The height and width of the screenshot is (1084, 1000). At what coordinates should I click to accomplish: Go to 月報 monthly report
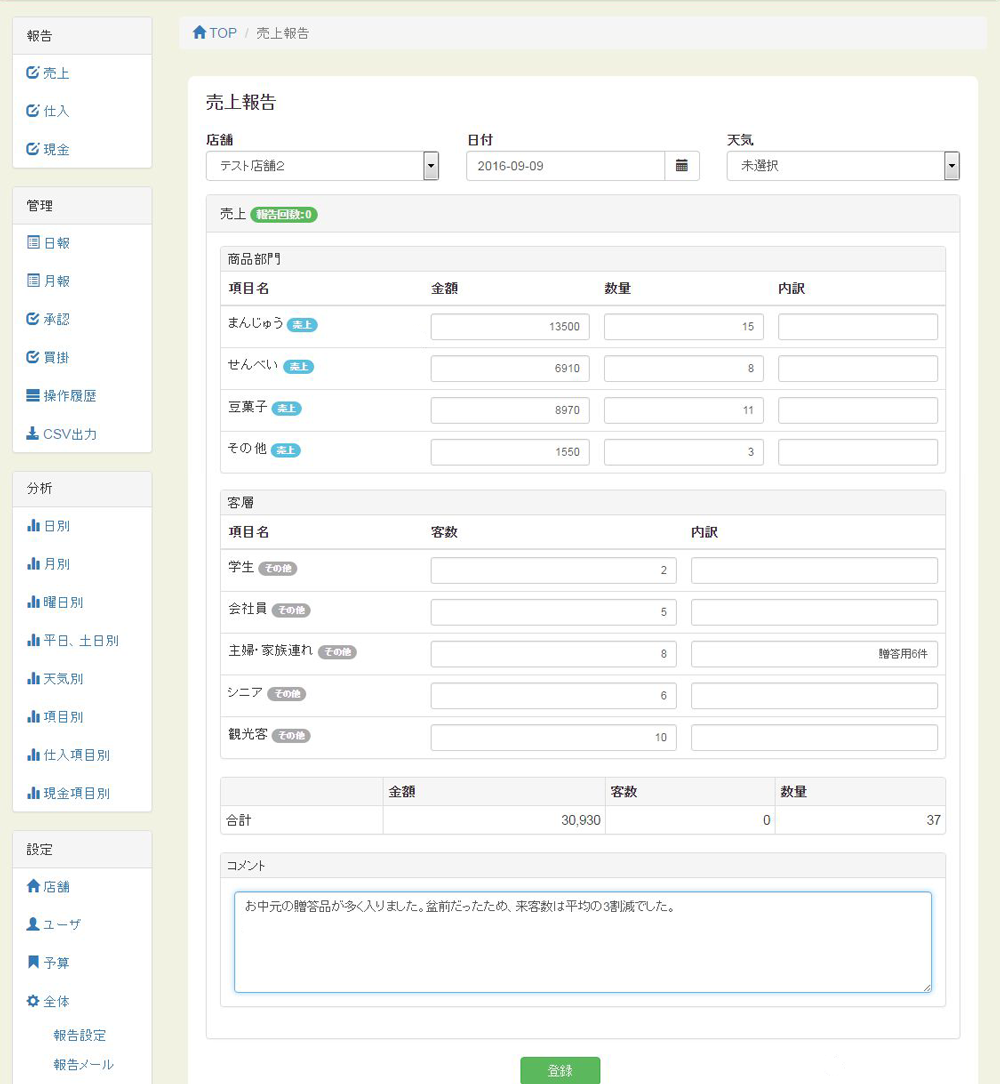(56, 281)
